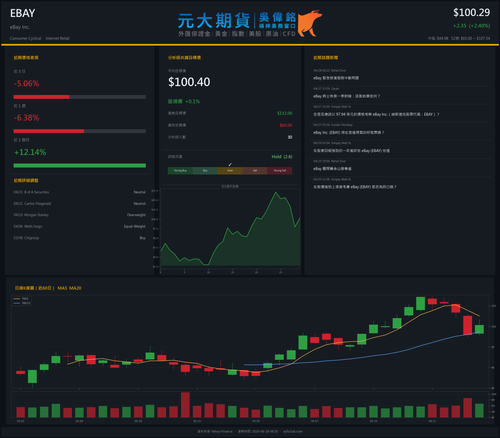
Task: Click the Citigroup rating row
Action: pyautogui.click(x=80, y=238)
